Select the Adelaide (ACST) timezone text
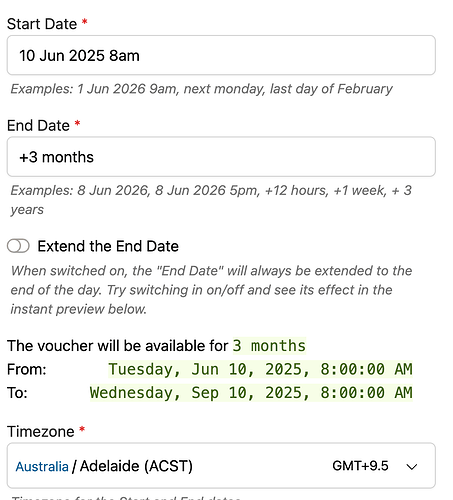The height and width of the screenshot is (500, 453). tap(136, 466)
